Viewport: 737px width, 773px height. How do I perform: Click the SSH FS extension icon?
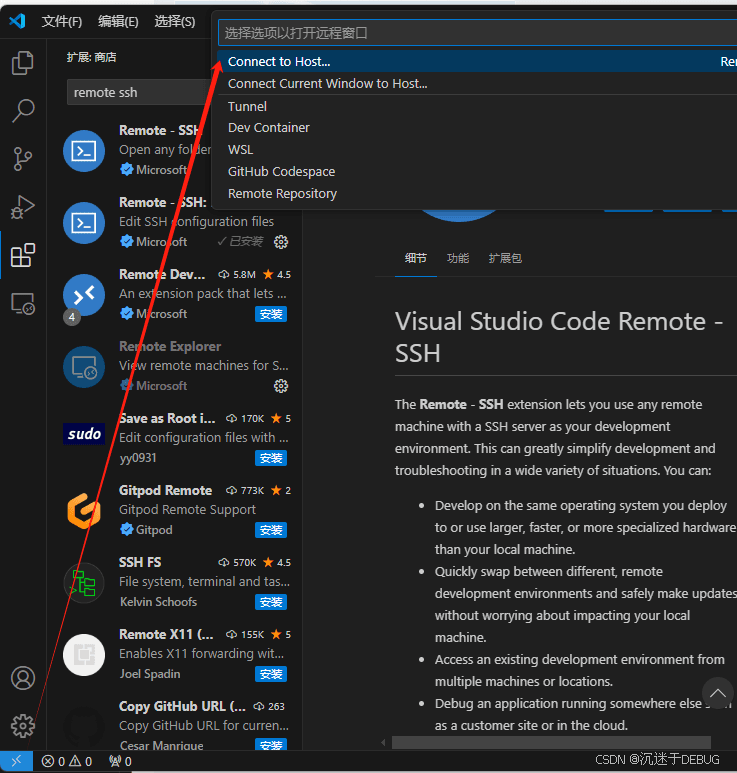(x=84, y=583)
